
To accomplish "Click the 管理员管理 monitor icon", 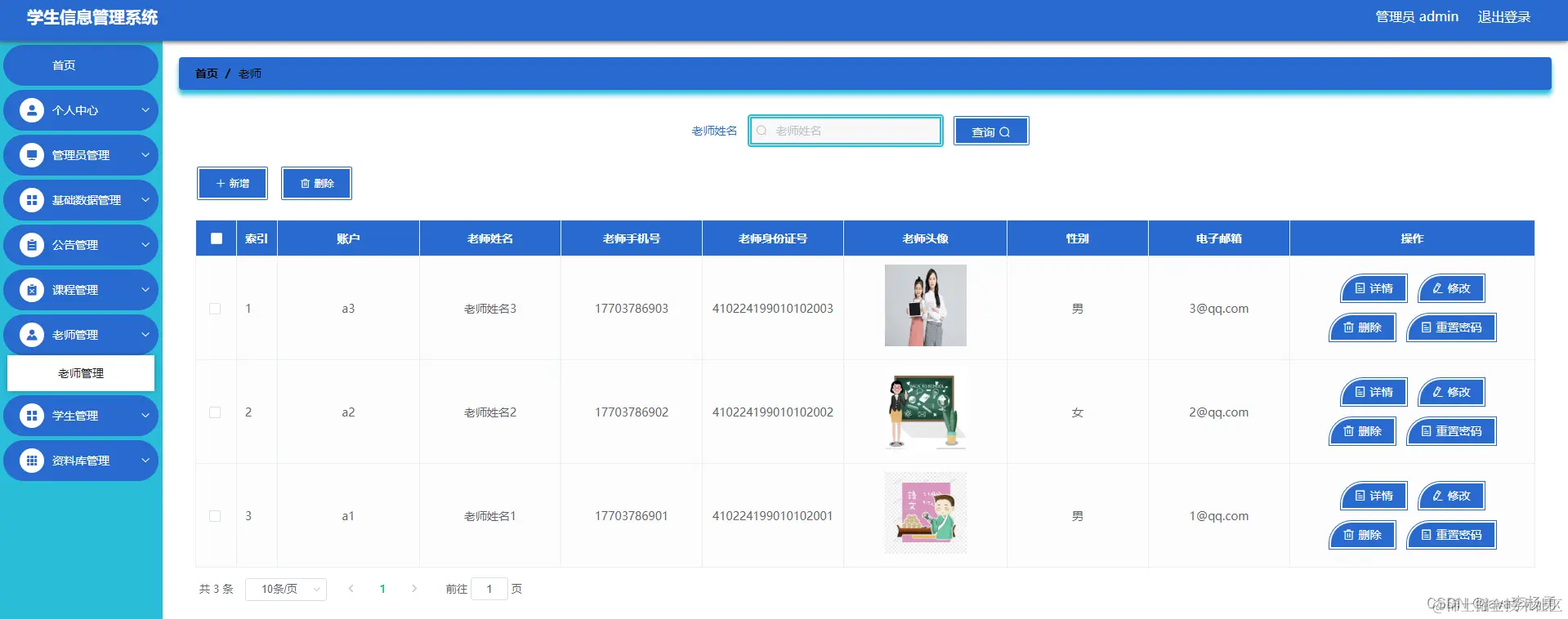I will tap(32, 155).
